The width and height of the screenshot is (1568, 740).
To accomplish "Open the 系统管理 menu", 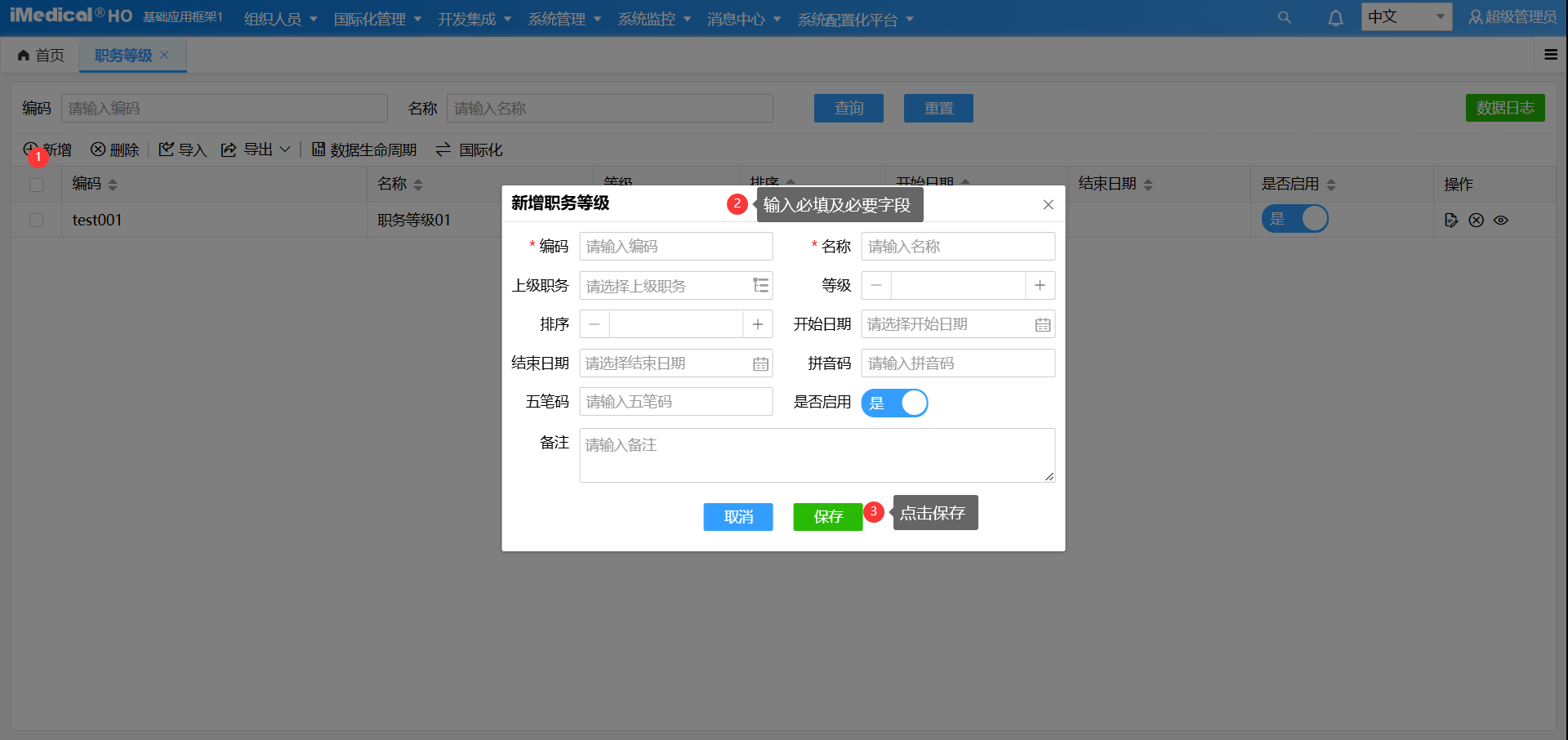I will click(564, 19).
